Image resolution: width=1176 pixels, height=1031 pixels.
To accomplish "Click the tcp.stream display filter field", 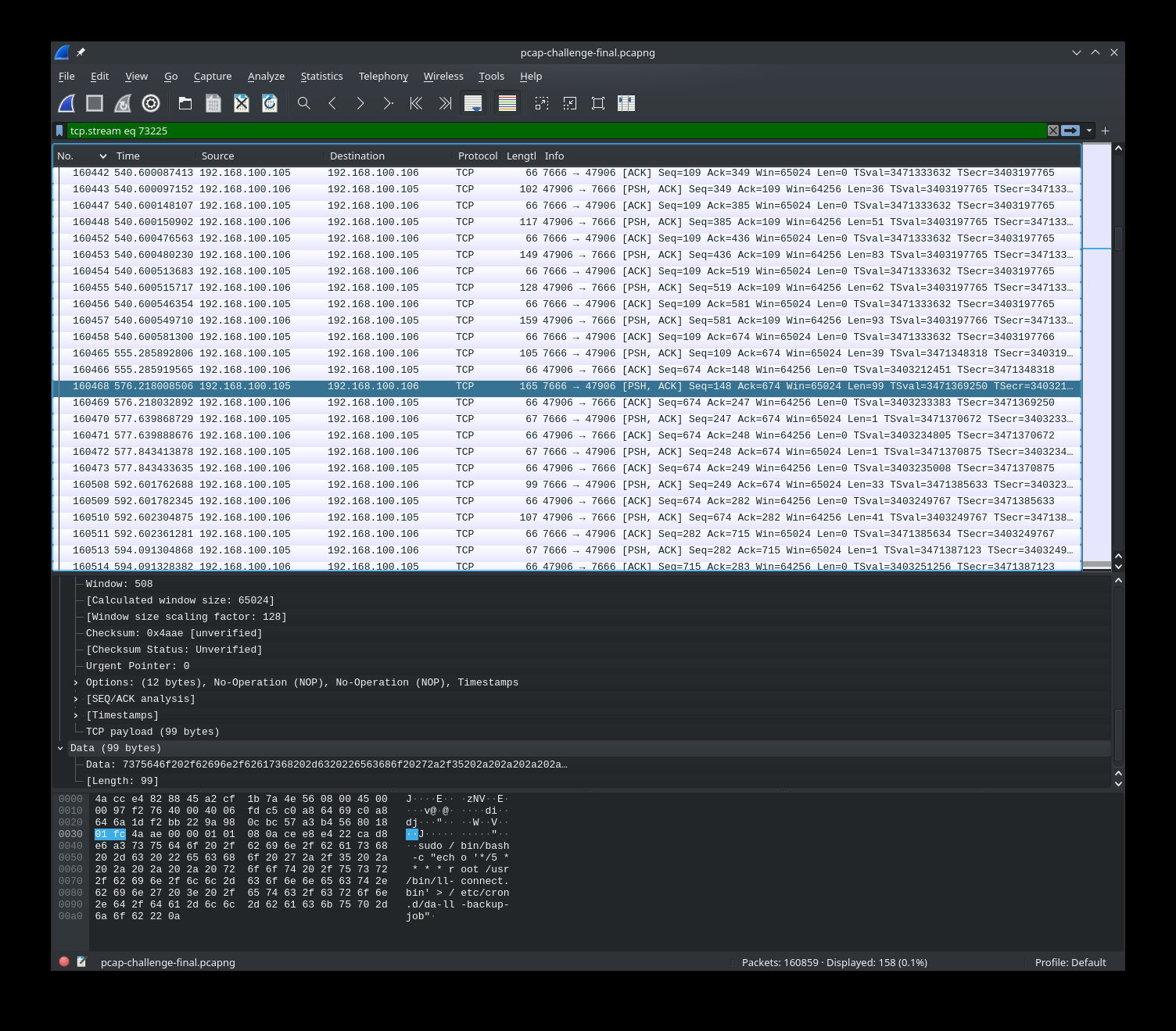I will (x=555, y=131).
